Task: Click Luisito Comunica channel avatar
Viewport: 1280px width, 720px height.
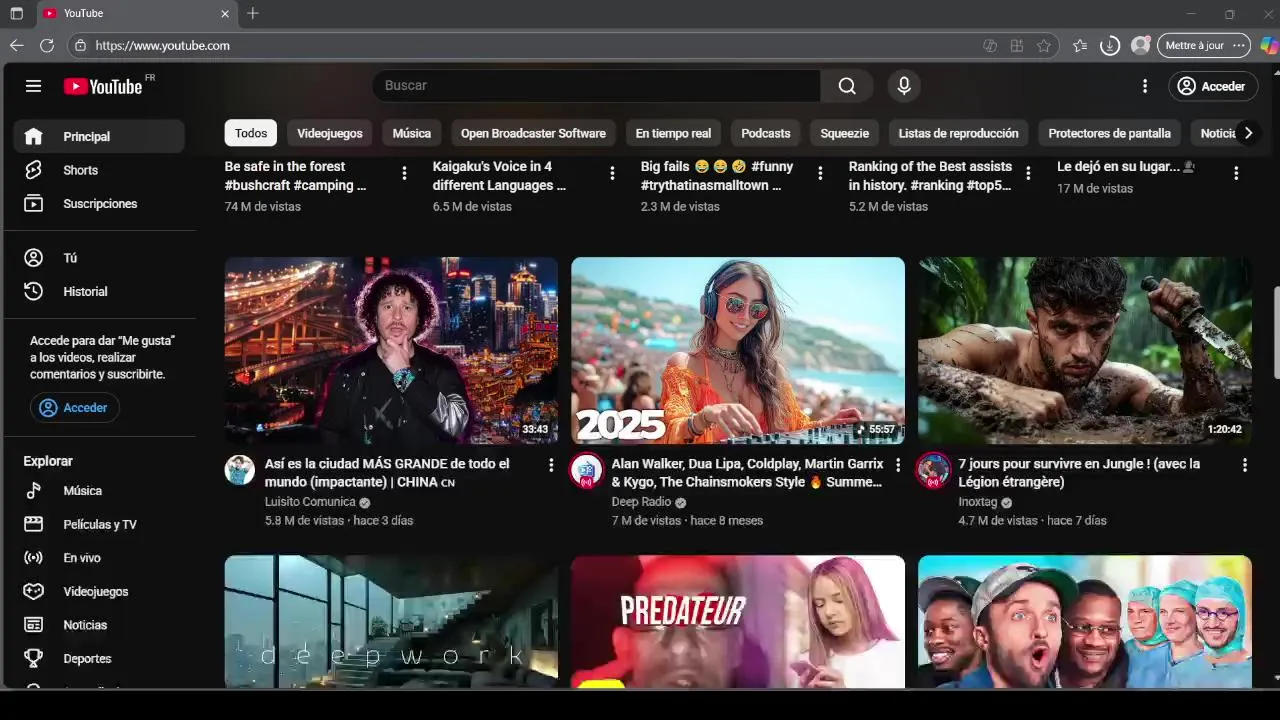Action: tap(240, 470)
